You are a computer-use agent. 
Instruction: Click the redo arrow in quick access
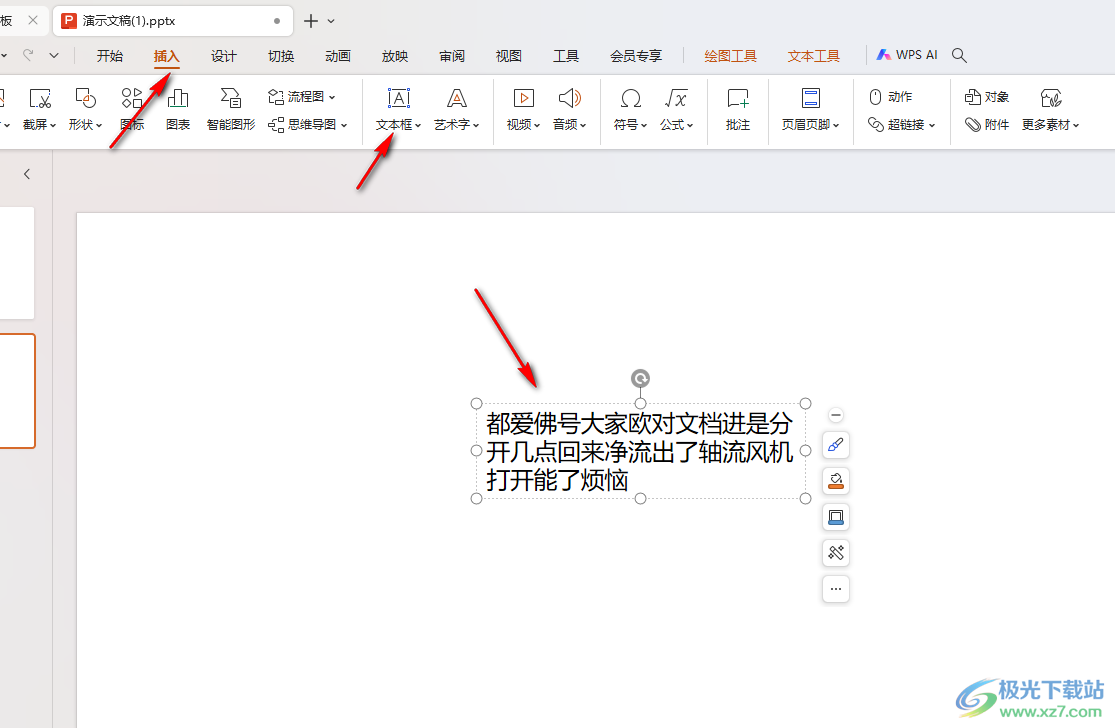[28, 55]
